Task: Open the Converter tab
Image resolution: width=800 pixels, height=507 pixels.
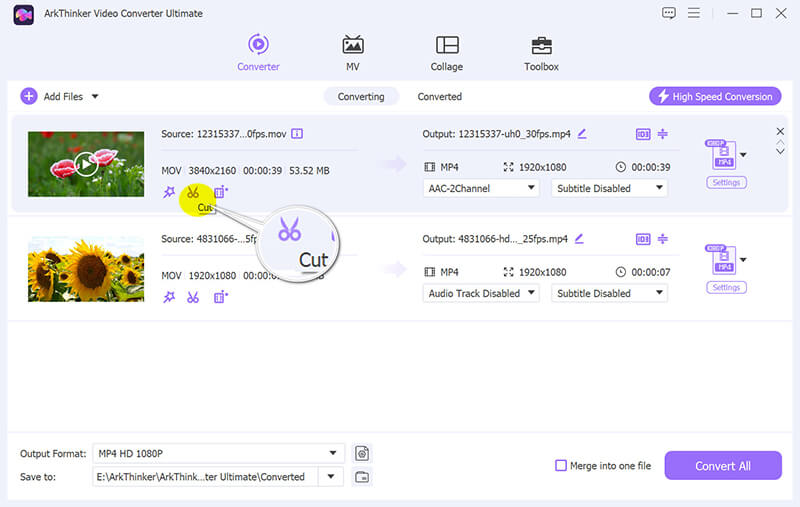Action: [258, 53]
